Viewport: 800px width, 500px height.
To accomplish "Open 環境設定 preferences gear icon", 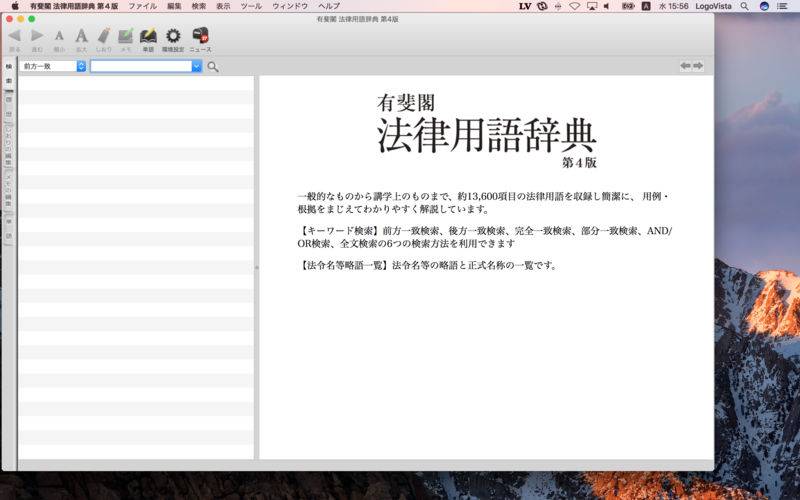I will coord(173,36).
